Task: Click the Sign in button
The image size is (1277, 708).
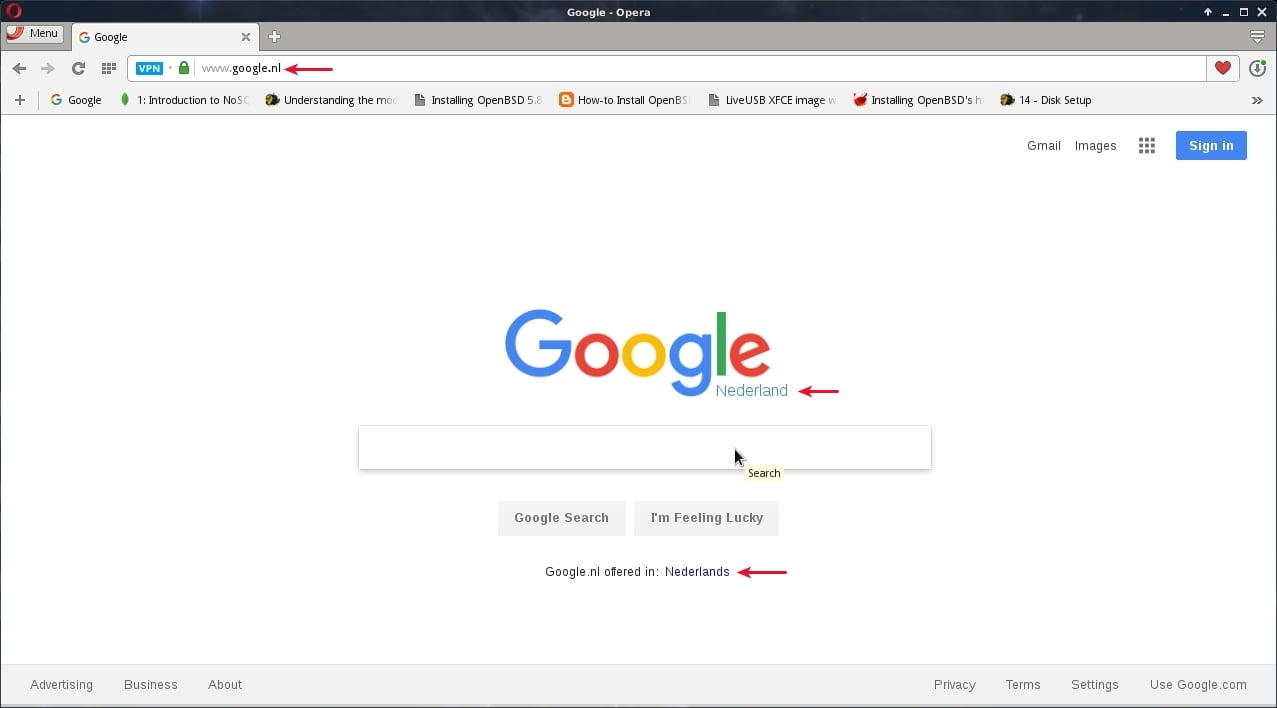Action: [x=1211, y=146]
